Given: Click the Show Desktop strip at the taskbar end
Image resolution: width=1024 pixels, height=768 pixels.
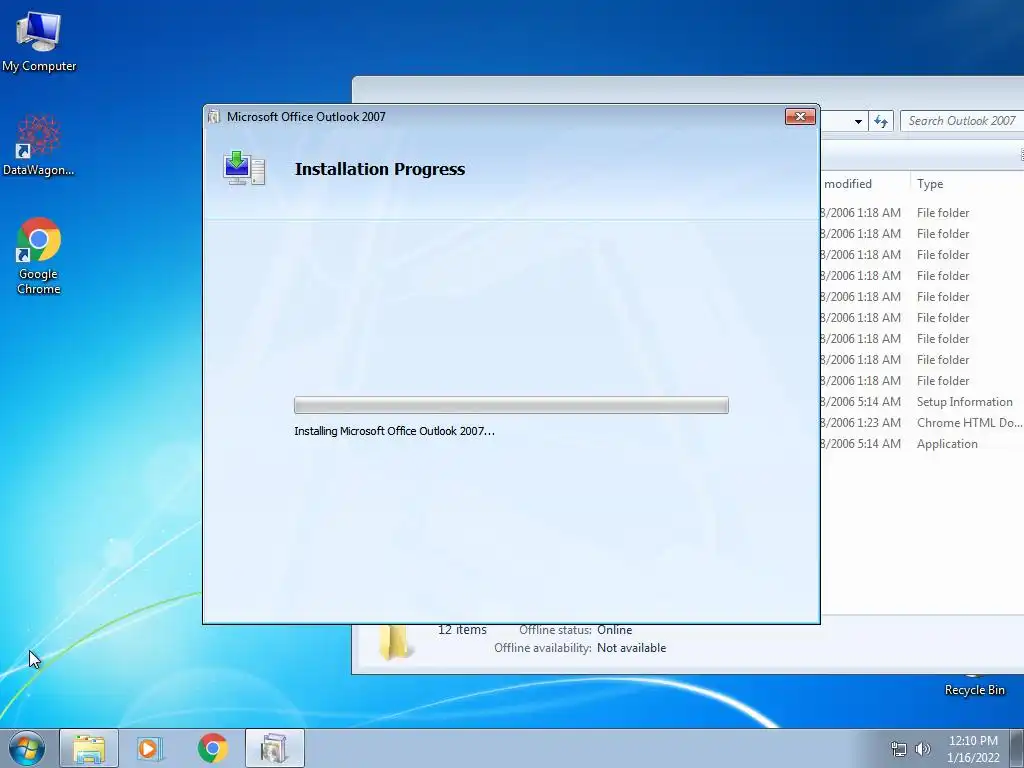Looking at the screenshot, I should [x=1017, y=748].
